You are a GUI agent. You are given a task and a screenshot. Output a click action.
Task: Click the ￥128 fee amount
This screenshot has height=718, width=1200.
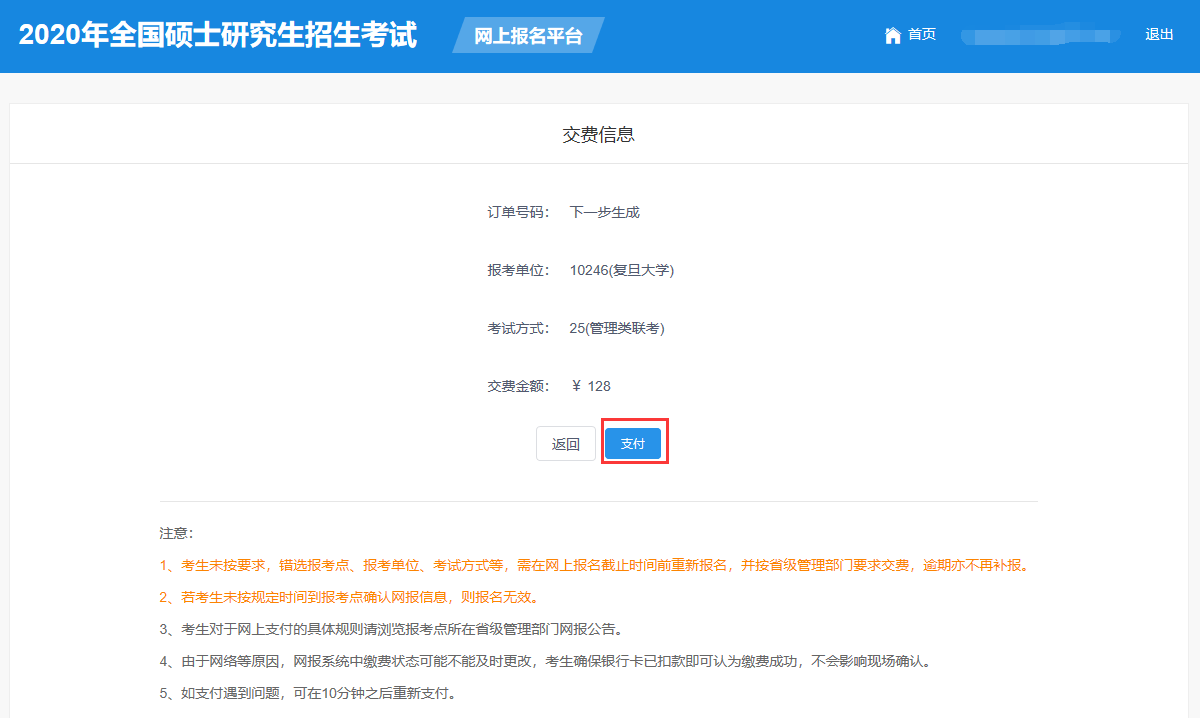pos(590,386)
